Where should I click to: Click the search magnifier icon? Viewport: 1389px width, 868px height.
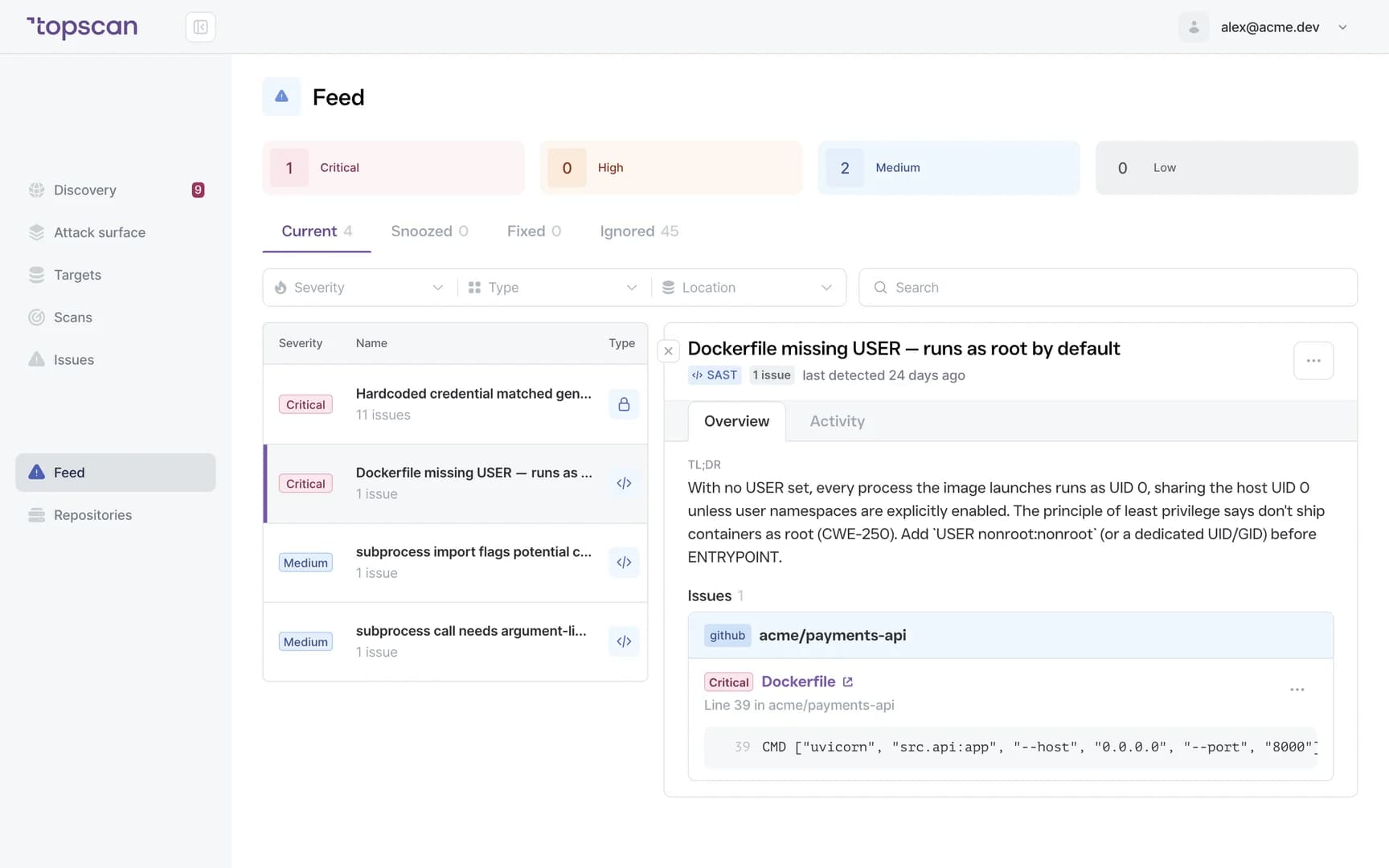(x=880, y=288)
